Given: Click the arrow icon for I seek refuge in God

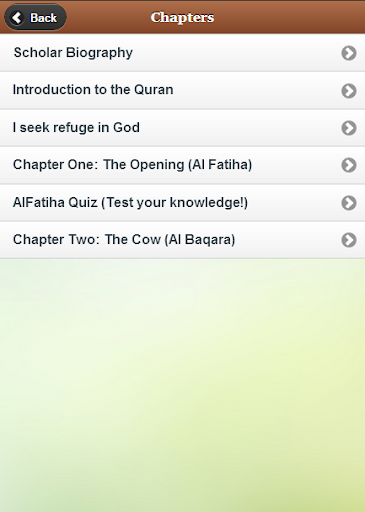Looking at the screenshot, I should point(349,128).
